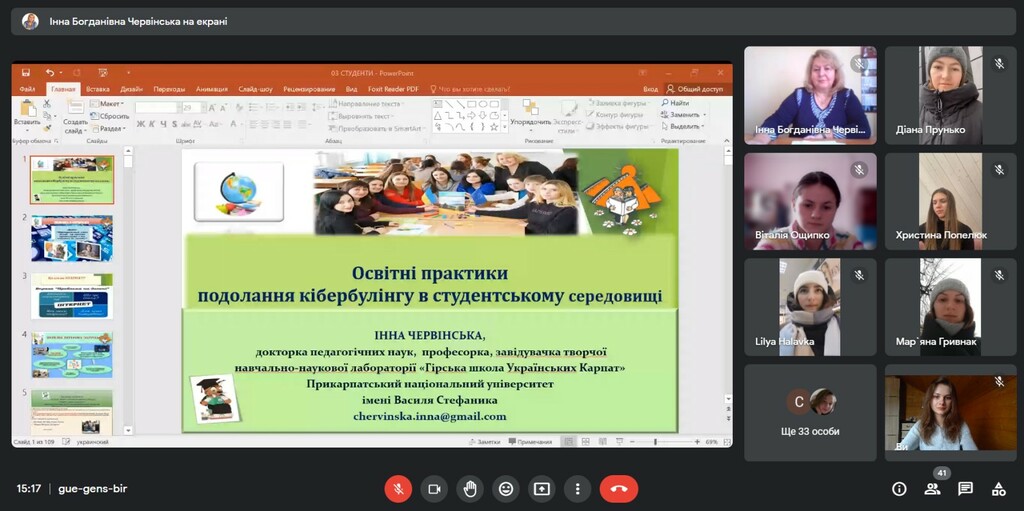Click the Найти button in ribbon
This screenshot has height=511, width=1024.
pyautogui.click(x=679, y=103)
